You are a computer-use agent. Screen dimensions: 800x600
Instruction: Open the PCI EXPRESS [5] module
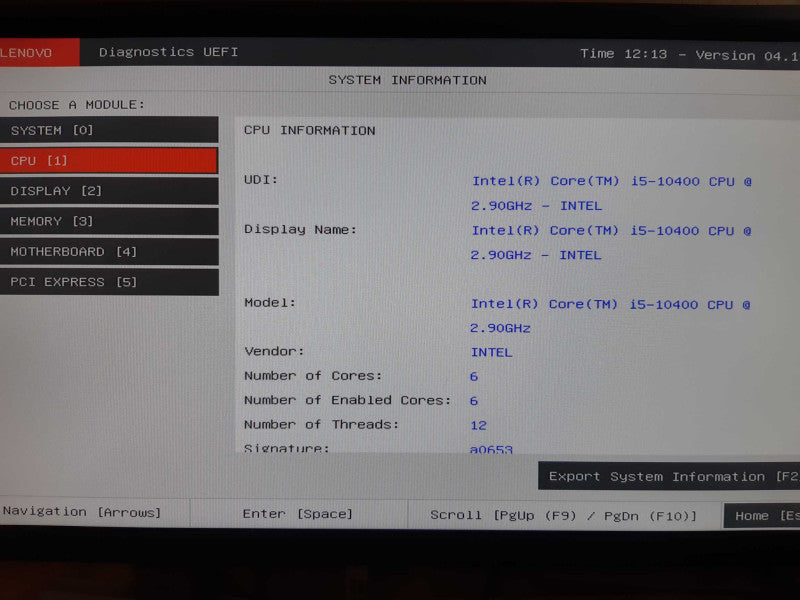109,282
